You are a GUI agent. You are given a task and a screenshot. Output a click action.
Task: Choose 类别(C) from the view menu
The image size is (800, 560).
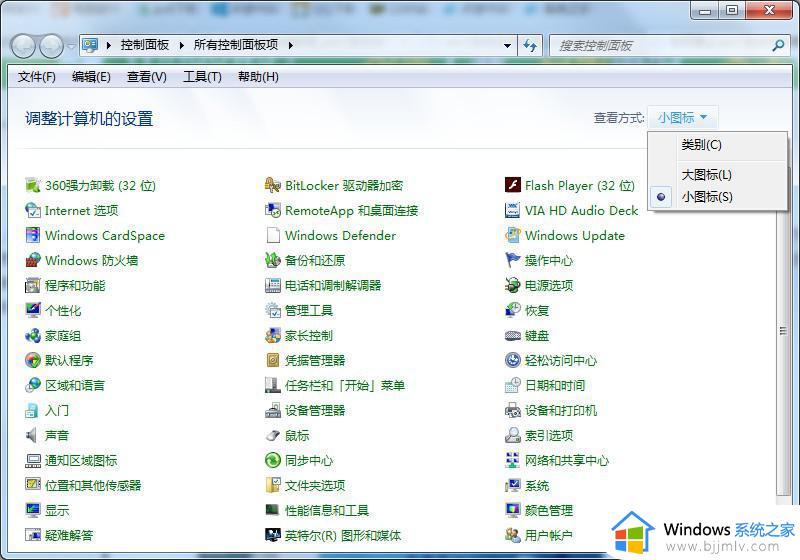(717, 145)
